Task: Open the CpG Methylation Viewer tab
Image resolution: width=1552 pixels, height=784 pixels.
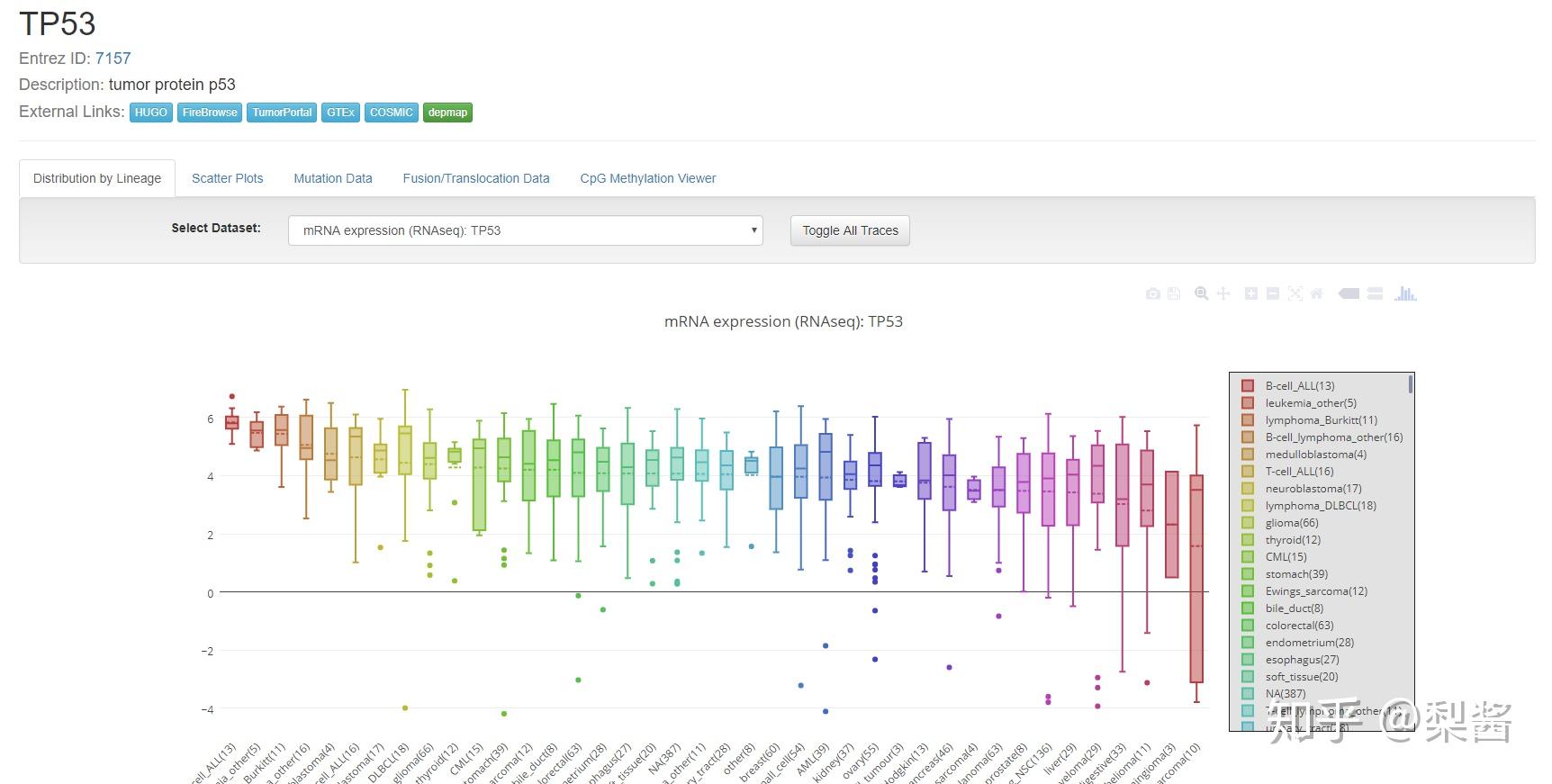Action: coord(647,178)
